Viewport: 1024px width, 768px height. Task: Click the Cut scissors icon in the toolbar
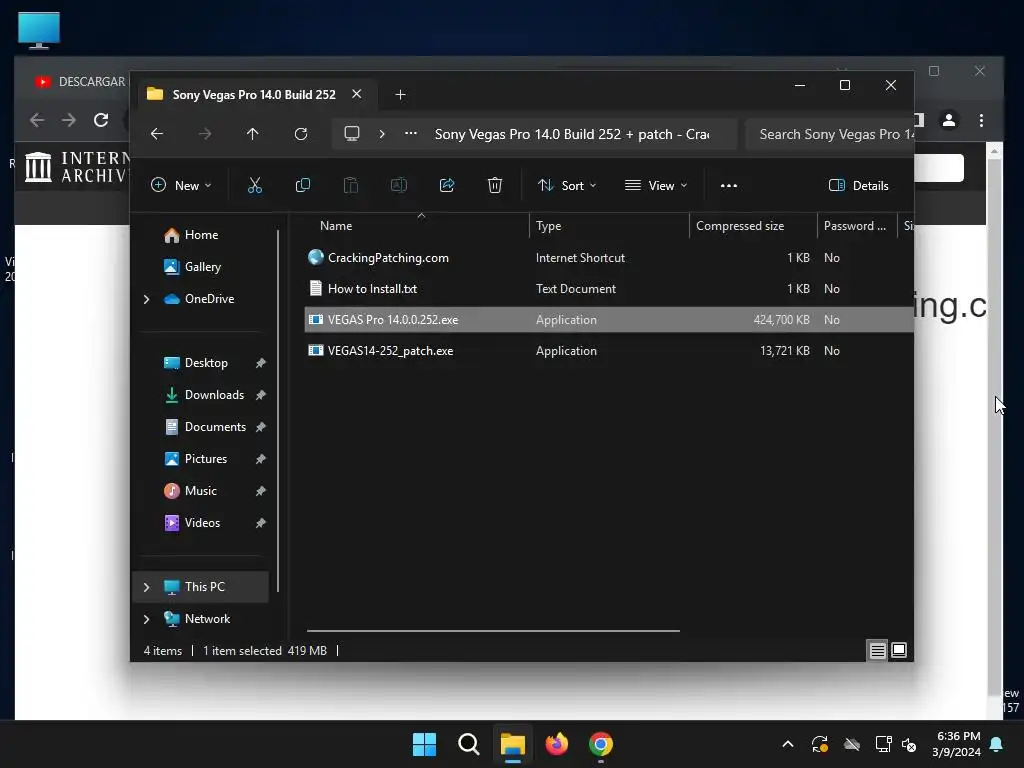(x=255, y=185)
